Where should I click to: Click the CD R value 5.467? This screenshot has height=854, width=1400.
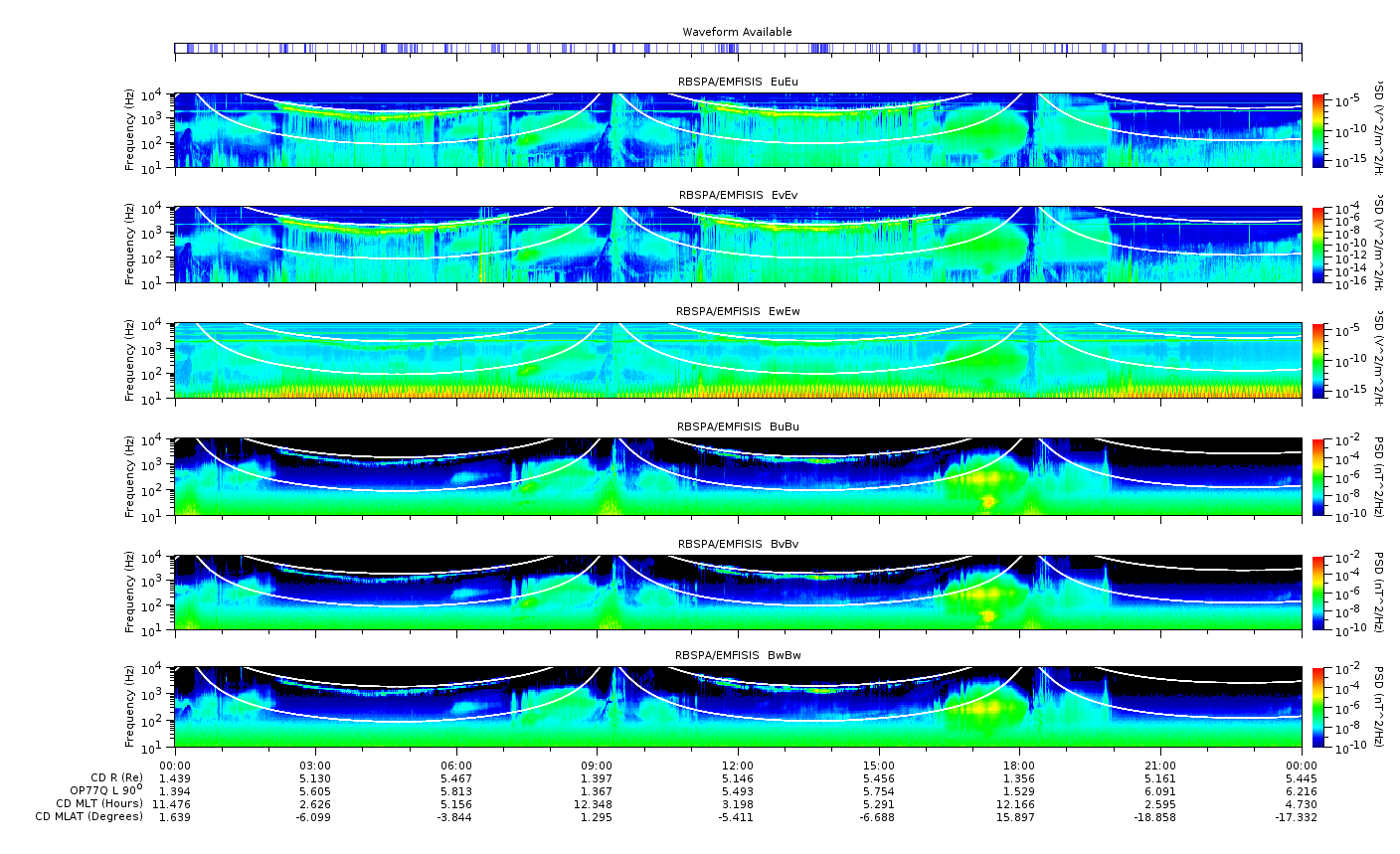(456, 777)
